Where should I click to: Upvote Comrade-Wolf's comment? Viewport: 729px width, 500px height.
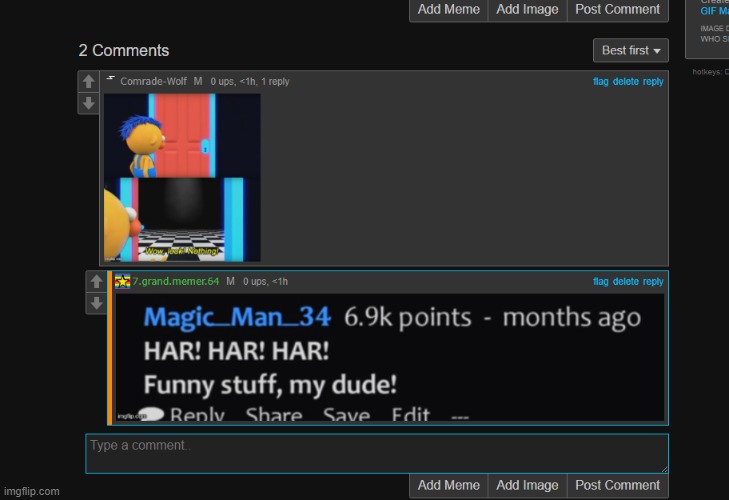coord(89,81)
